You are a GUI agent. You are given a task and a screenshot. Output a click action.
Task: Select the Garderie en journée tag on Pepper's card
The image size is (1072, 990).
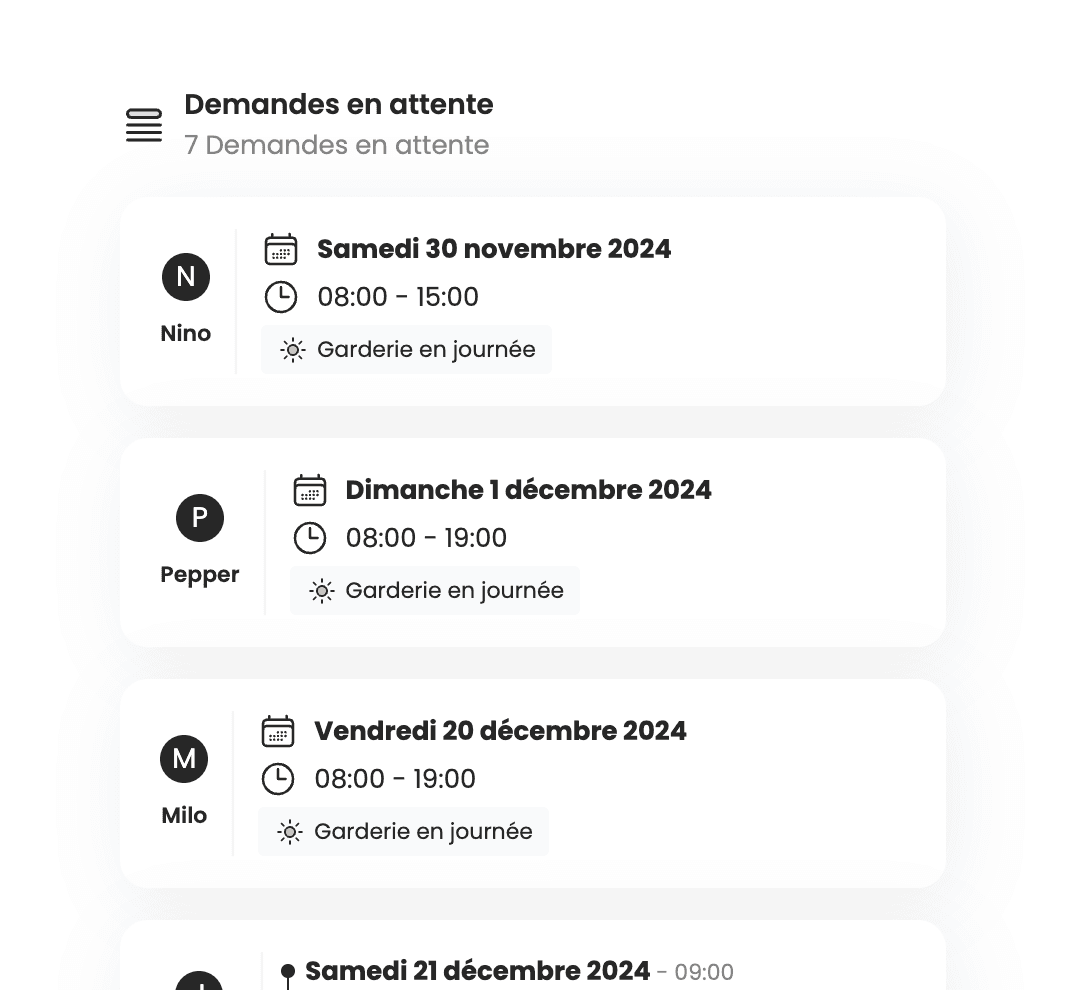click(434, 590)
